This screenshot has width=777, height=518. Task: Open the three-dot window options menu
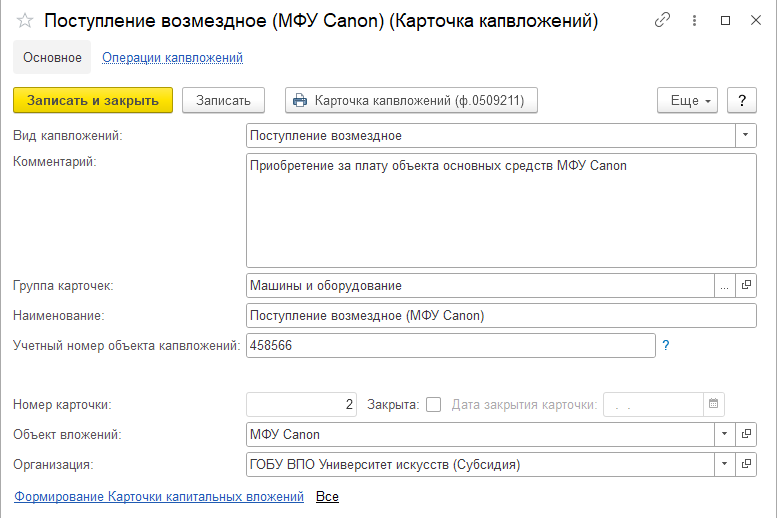point(694,20)
